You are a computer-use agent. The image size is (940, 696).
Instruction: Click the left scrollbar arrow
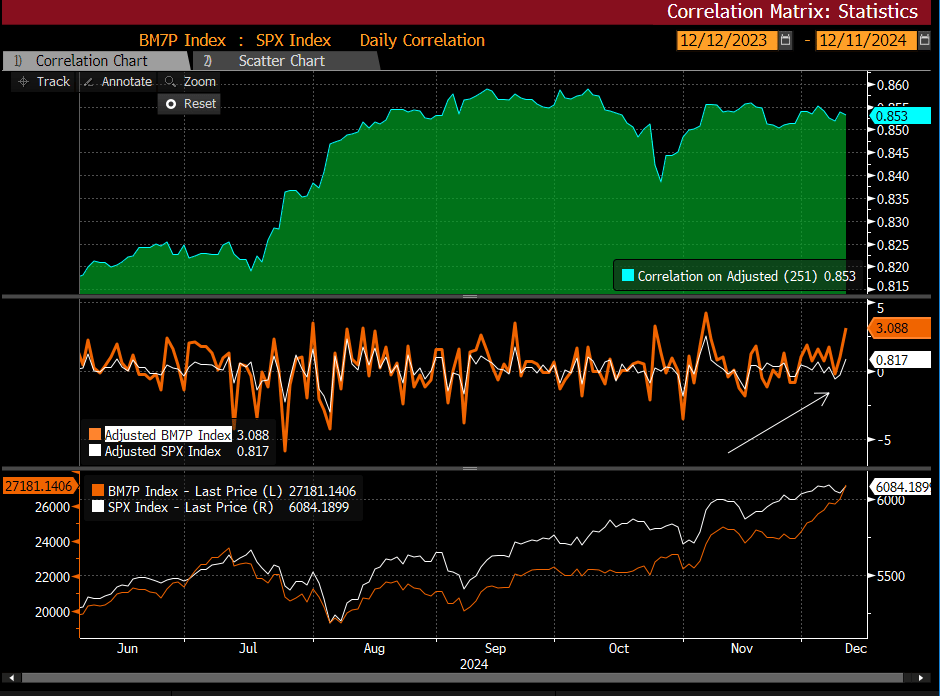coord(8,678)
